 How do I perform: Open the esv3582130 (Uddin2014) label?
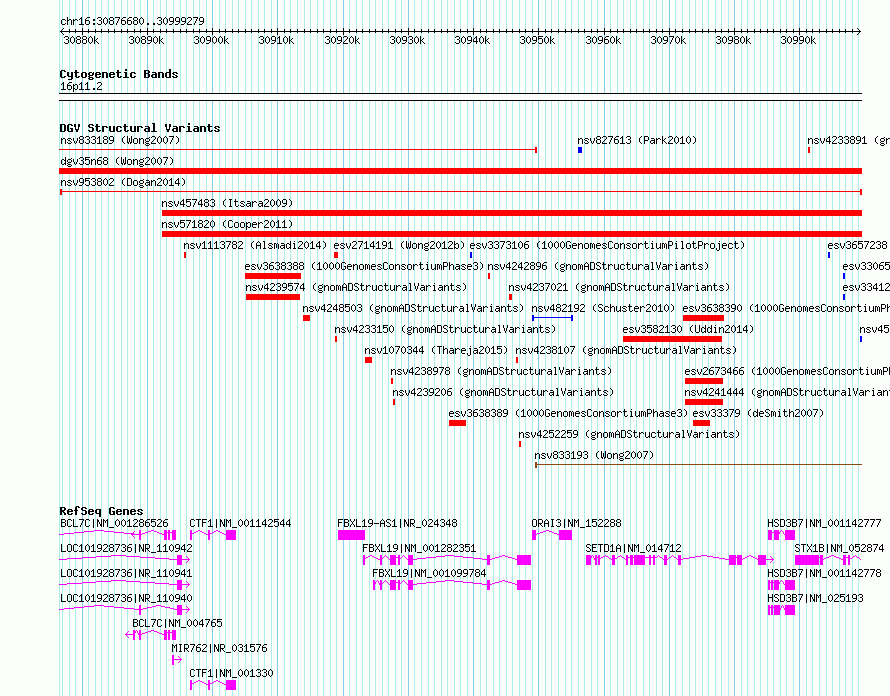(688, 329)
